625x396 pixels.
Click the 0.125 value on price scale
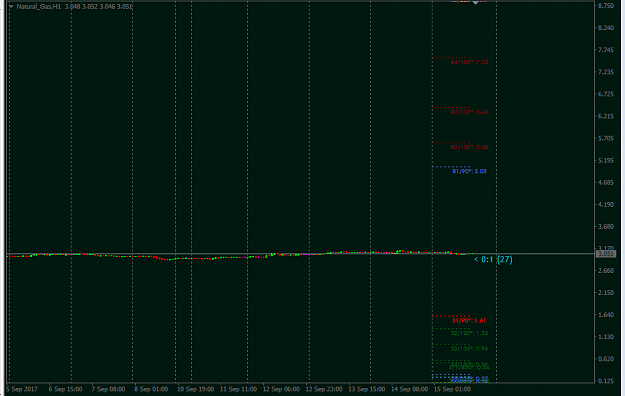click(x=606, y=381)
